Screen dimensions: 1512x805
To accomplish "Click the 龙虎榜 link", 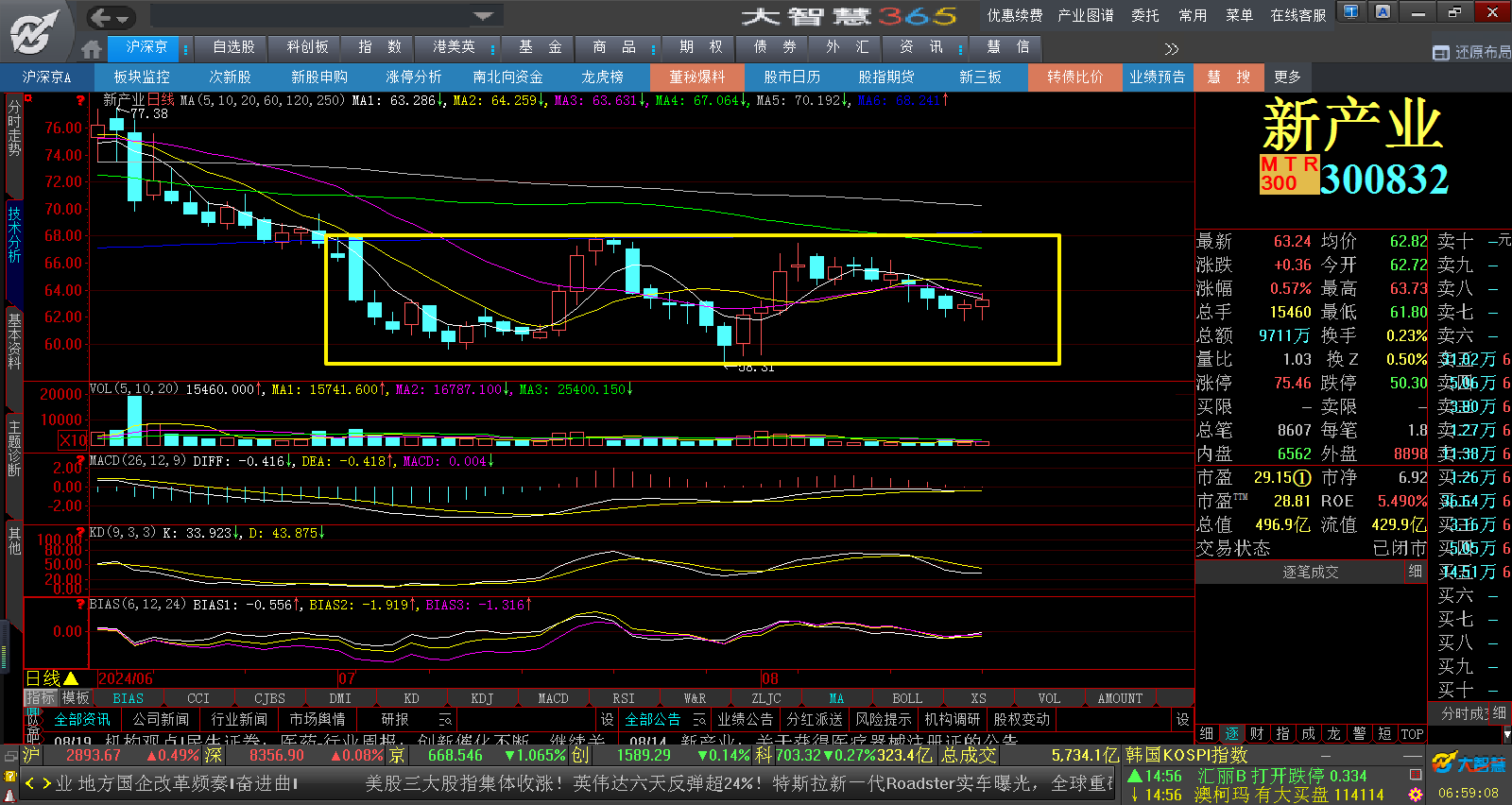I will click(602, 77).
